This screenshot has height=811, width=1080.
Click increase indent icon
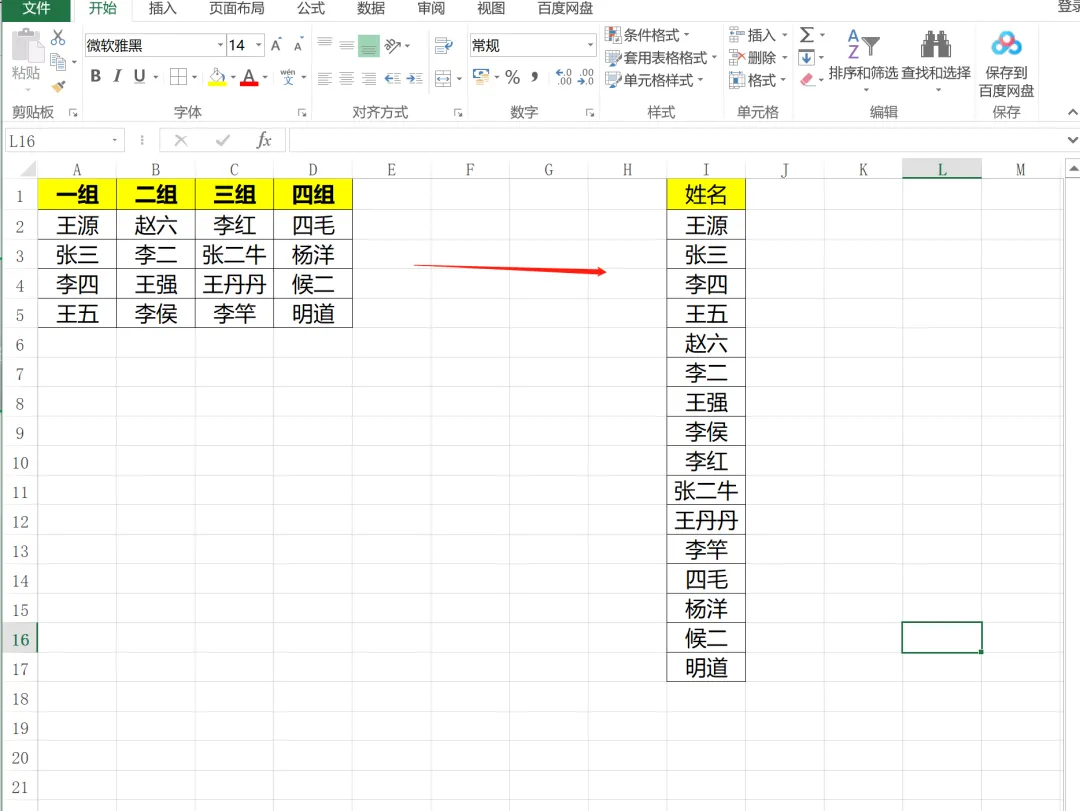(x=415, y=78)
